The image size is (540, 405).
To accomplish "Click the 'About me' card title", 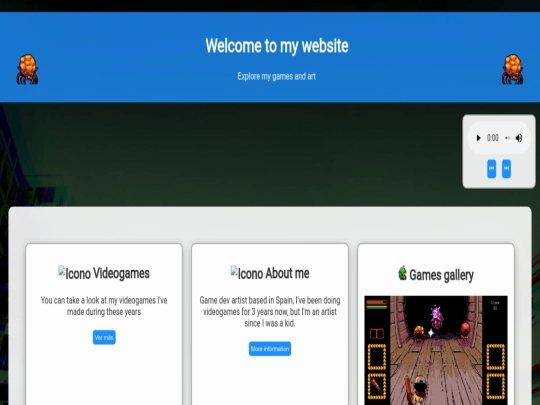I will (287, 273).
